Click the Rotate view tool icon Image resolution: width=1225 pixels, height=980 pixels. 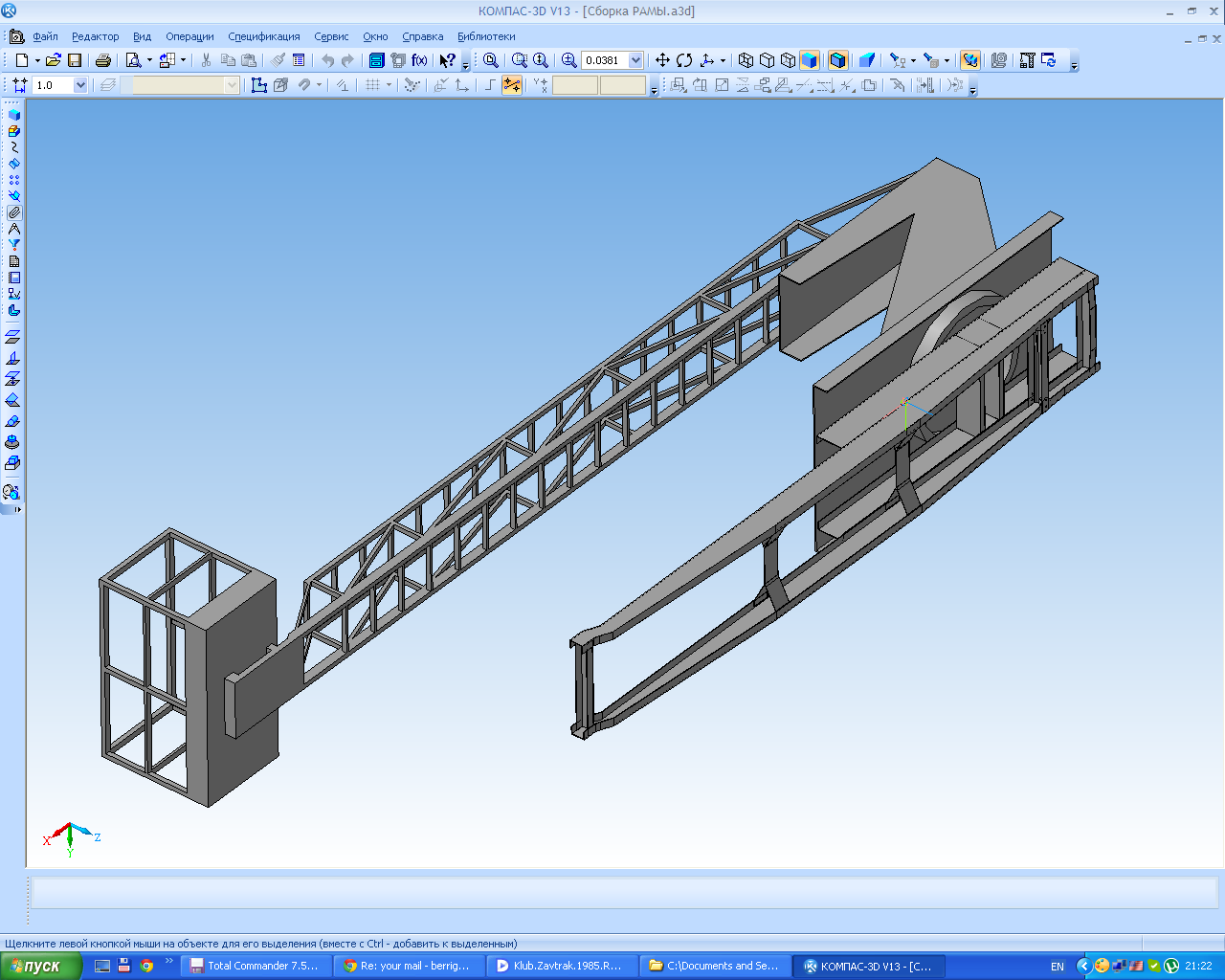(x=684, y=60)
